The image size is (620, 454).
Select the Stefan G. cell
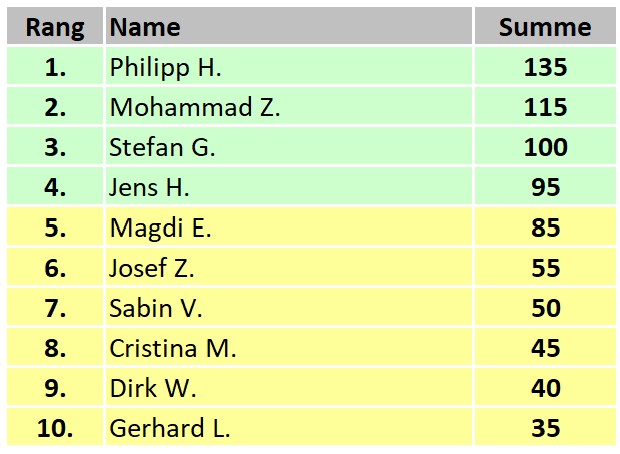289,146
